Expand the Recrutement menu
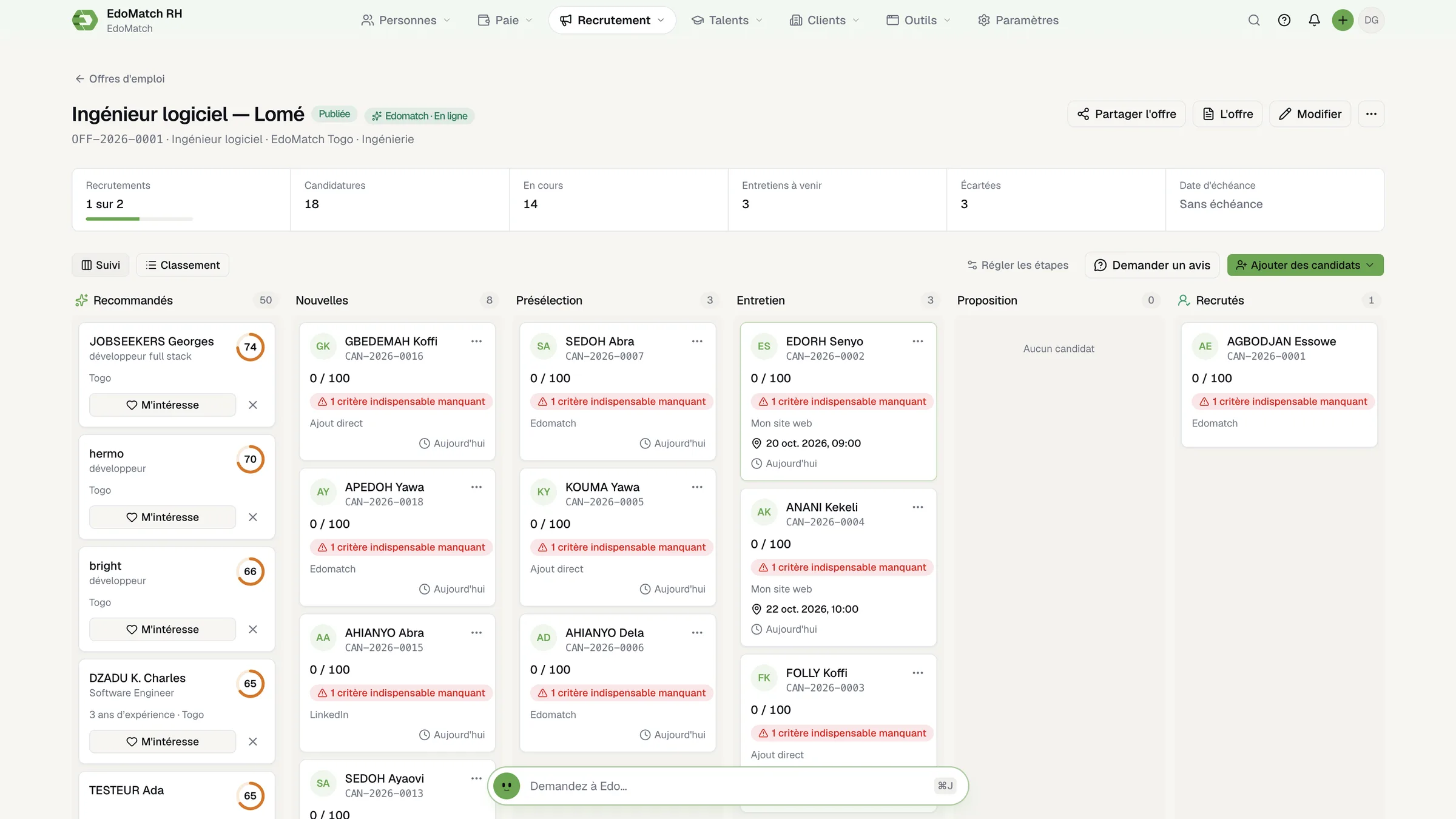The image size is (1456, 819). click(612, 20)
